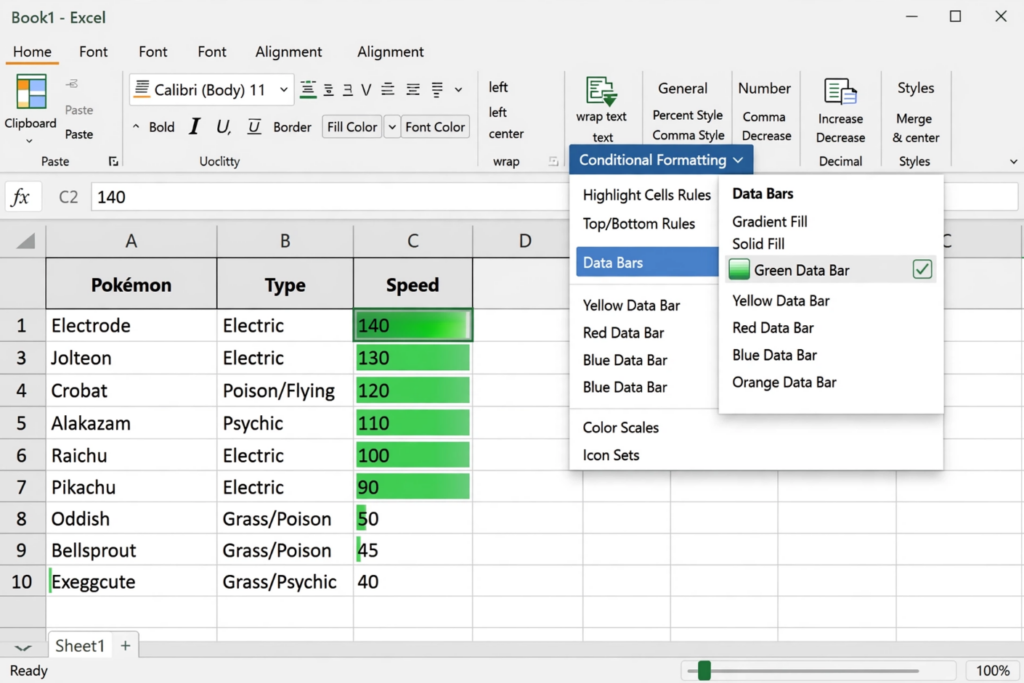Screen dimensions: 1024x683
Task: Click Gradient Fill in the submenu
Action: (x=769, y=221)
